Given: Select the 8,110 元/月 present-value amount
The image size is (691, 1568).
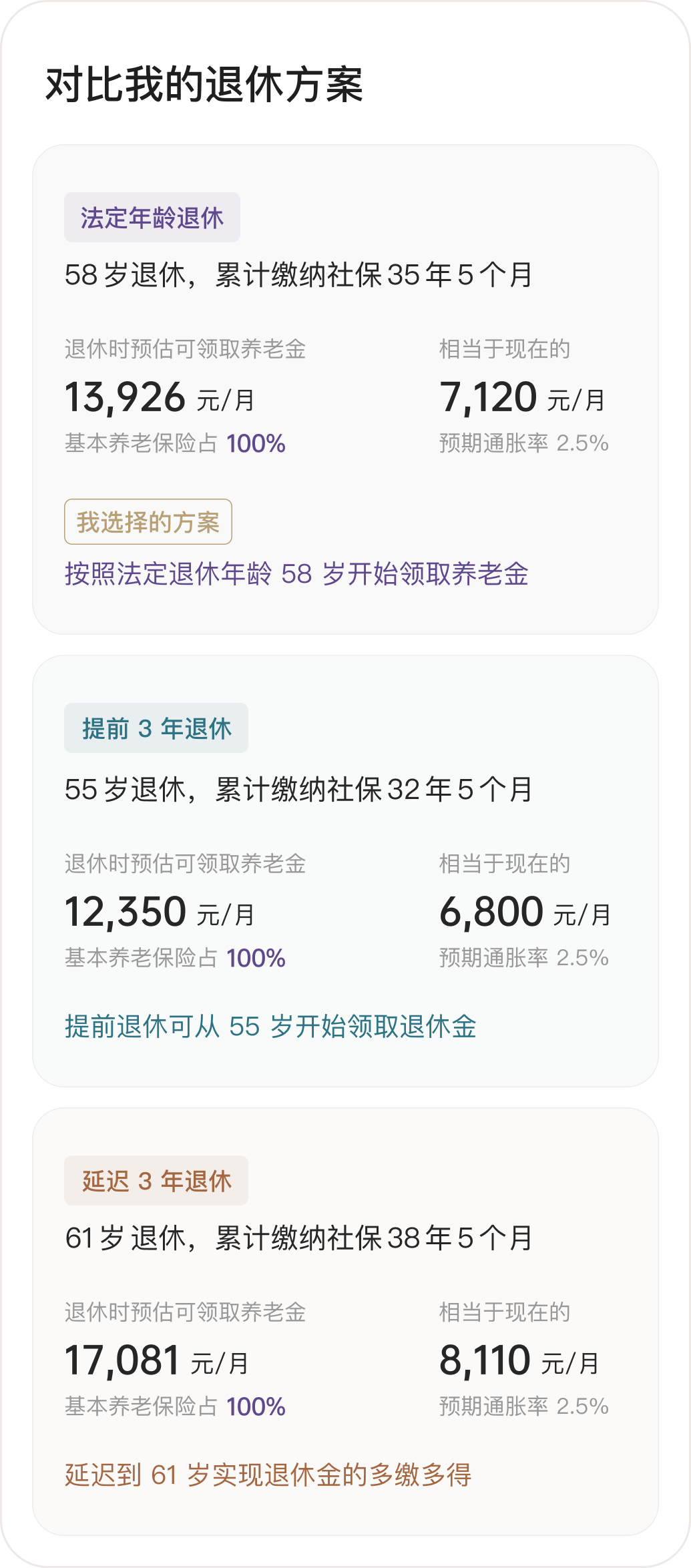Looking at the screenshot, I should tap(519, 1361).
